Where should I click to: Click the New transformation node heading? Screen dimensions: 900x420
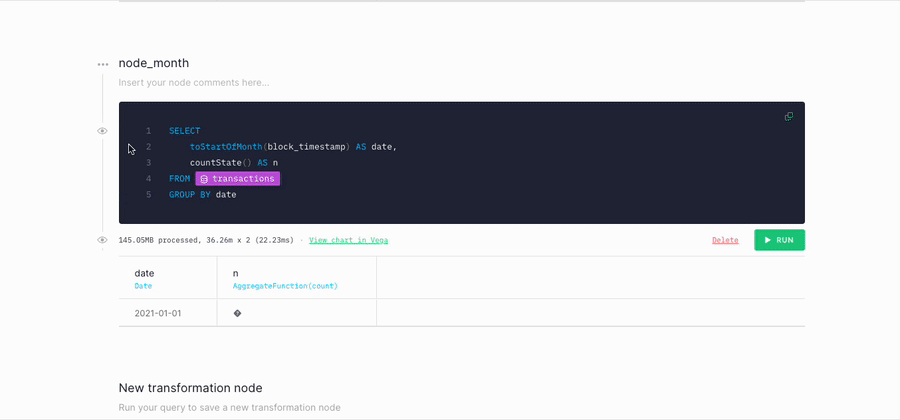190,388
